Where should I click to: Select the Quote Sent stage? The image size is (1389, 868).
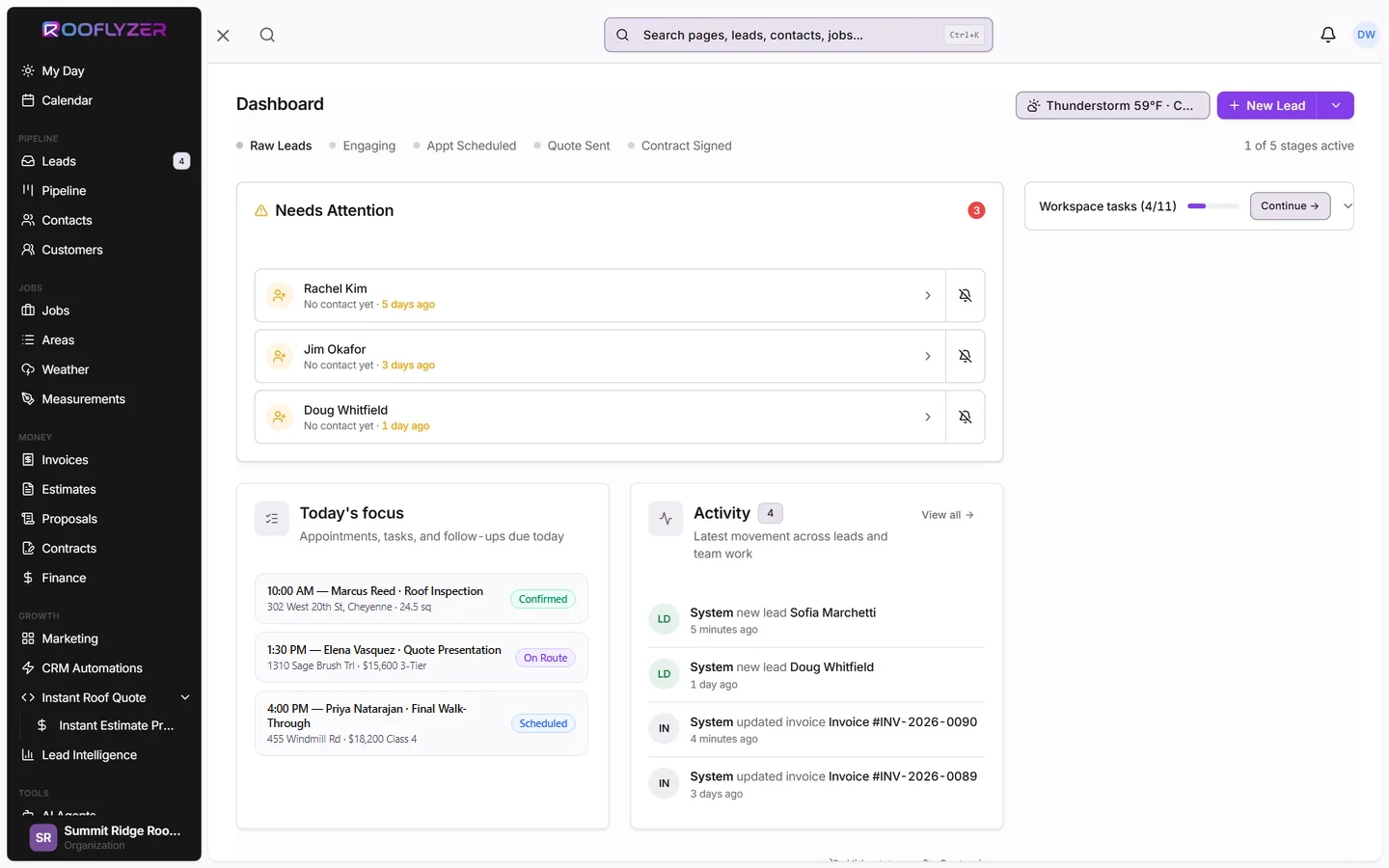point(572,146)
